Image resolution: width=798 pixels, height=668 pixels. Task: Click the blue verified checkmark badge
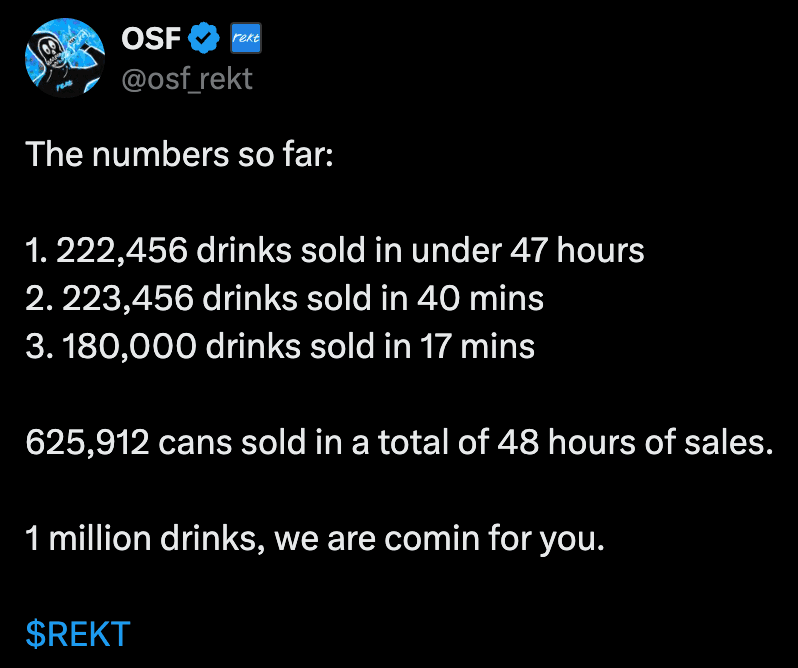point(204,38)
